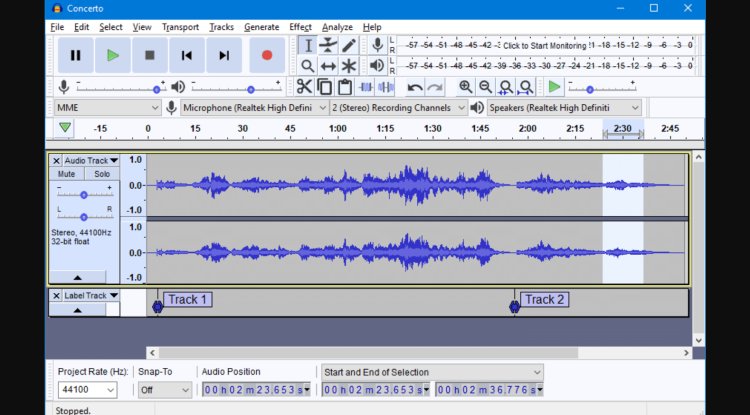Open the Project Rate 44100 dropdown
750x415 pixels.
pyautogui.click(x=87, y=390)
